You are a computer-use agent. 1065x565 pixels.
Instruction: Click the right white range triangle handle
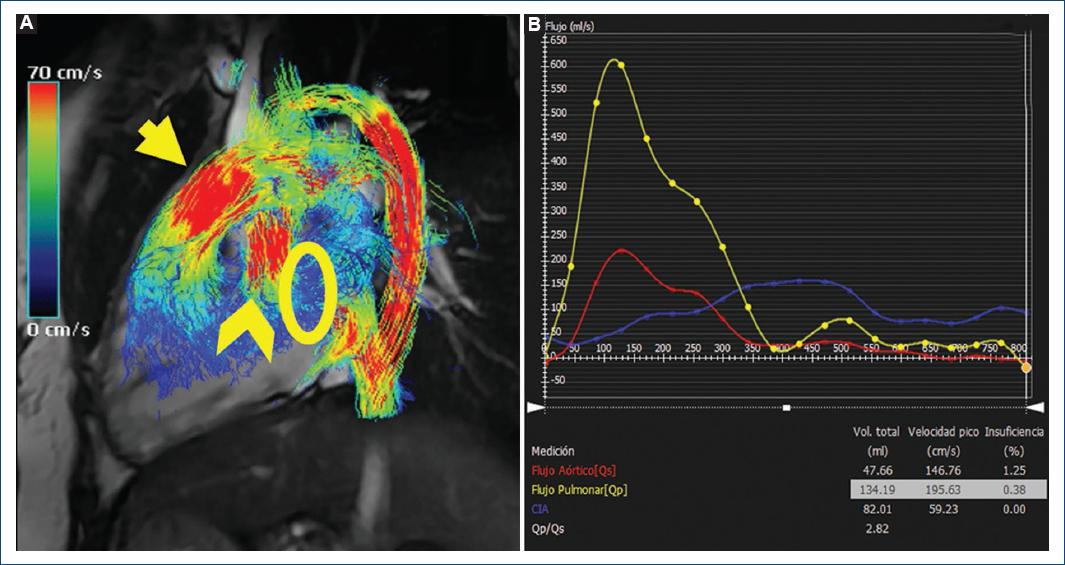(x=1036, y=407)
